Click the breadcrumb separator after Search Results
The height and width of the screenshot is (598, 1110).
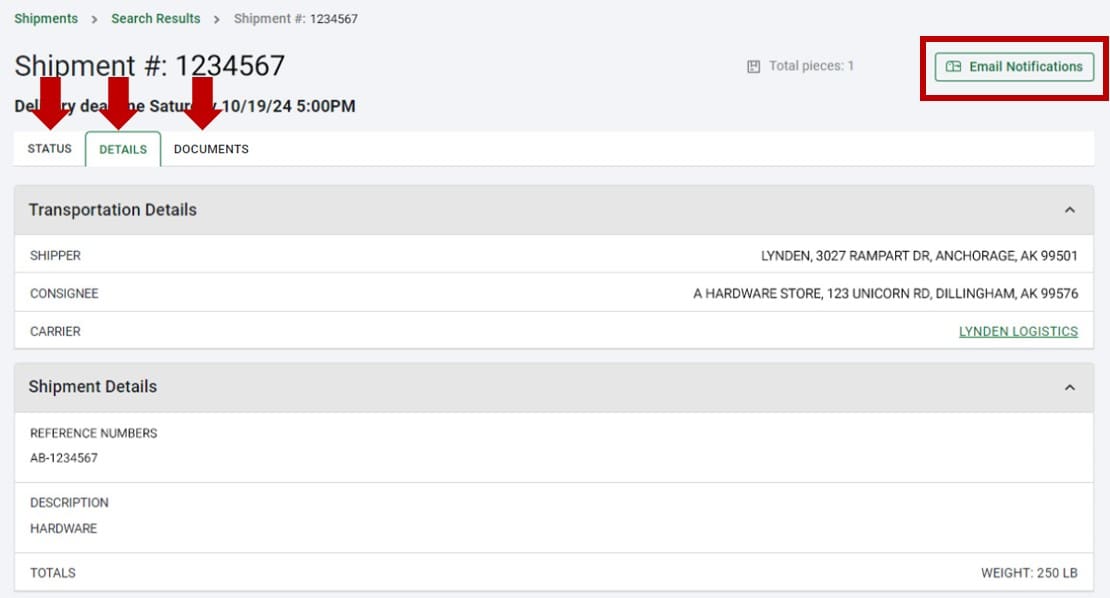tap(217, 19)
